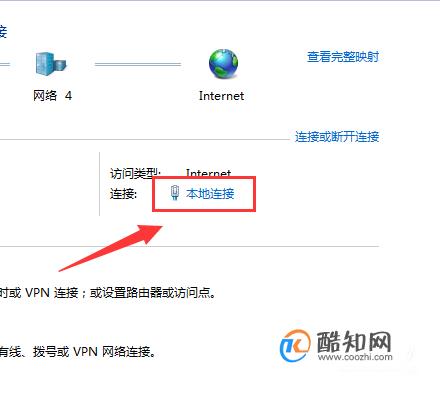Click the www.coozhi.com watermark URL
The width and height of the screenshot is (440, 400).
pyautogui.click(x=355, y=357)
